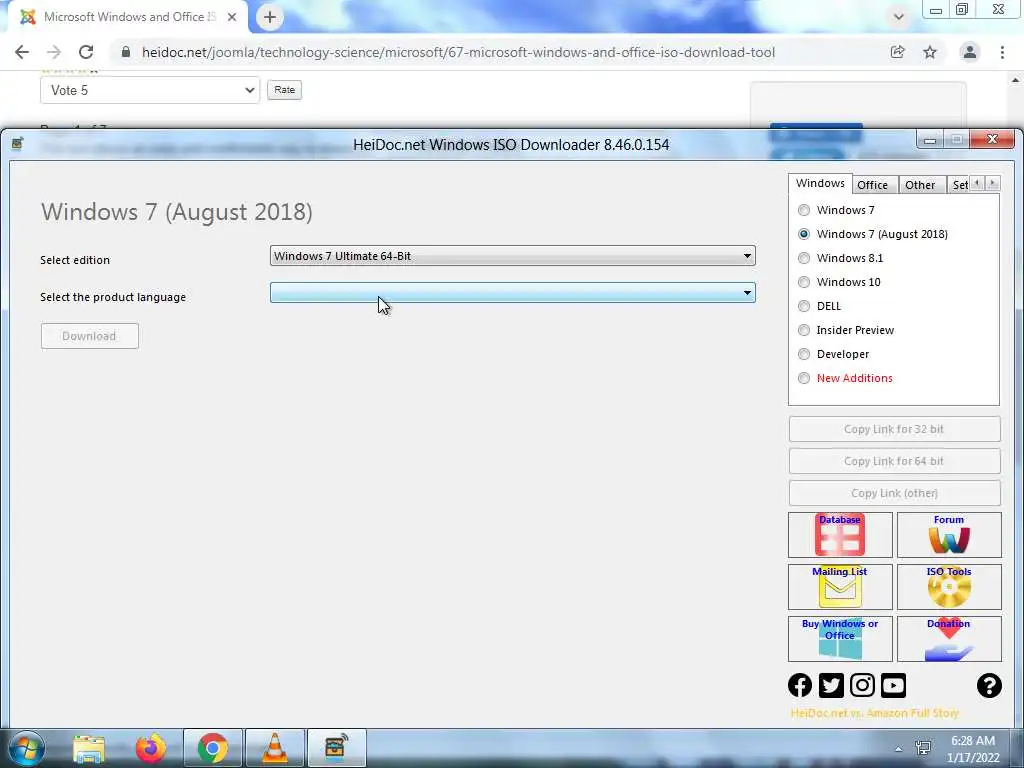Visit the Instagram page icon
Viewport: 1024px width, 768px height.
coord(862,685)
